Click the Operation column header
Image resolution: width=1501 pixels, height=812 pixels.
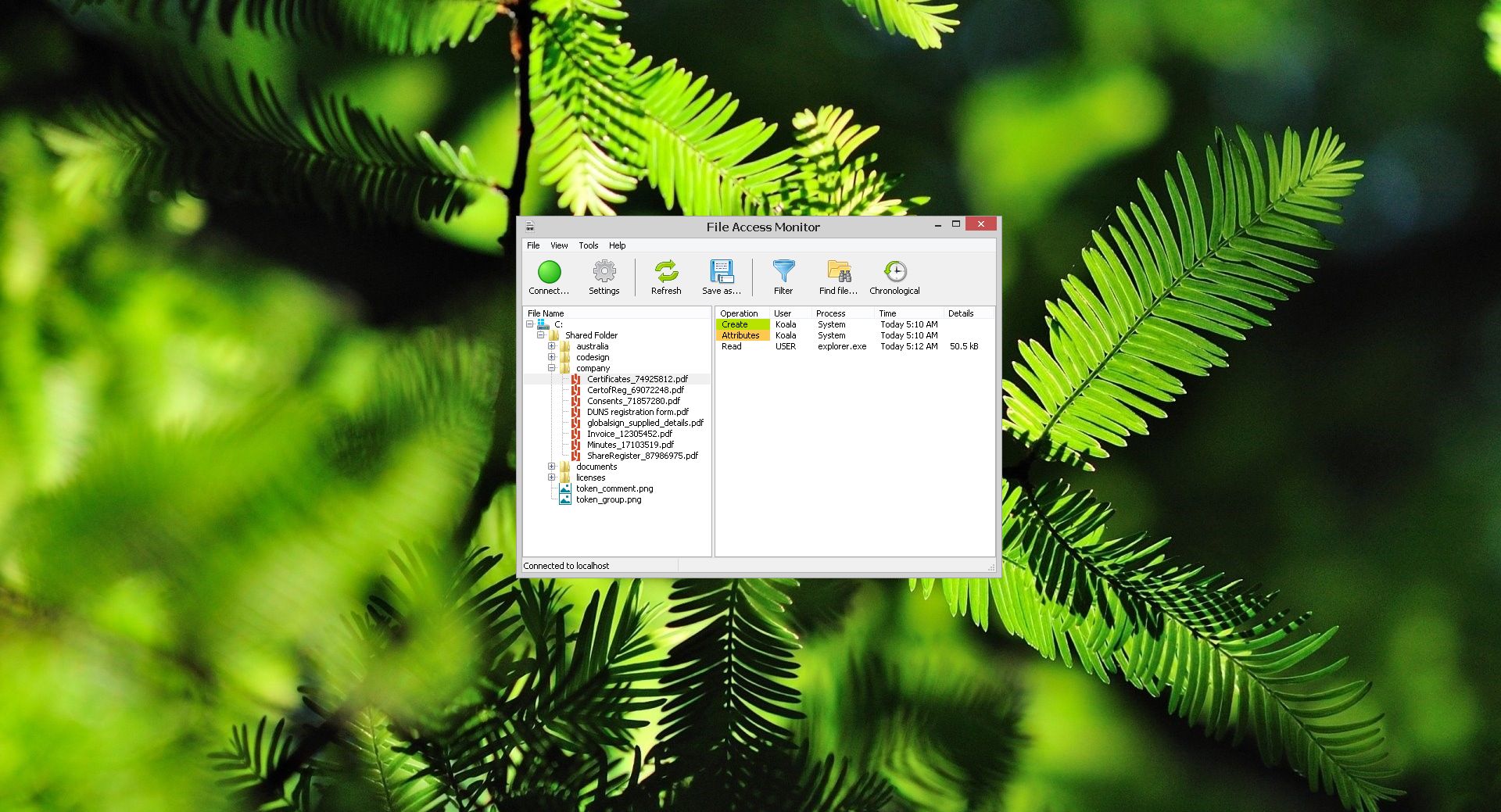(x=740, y=313)
